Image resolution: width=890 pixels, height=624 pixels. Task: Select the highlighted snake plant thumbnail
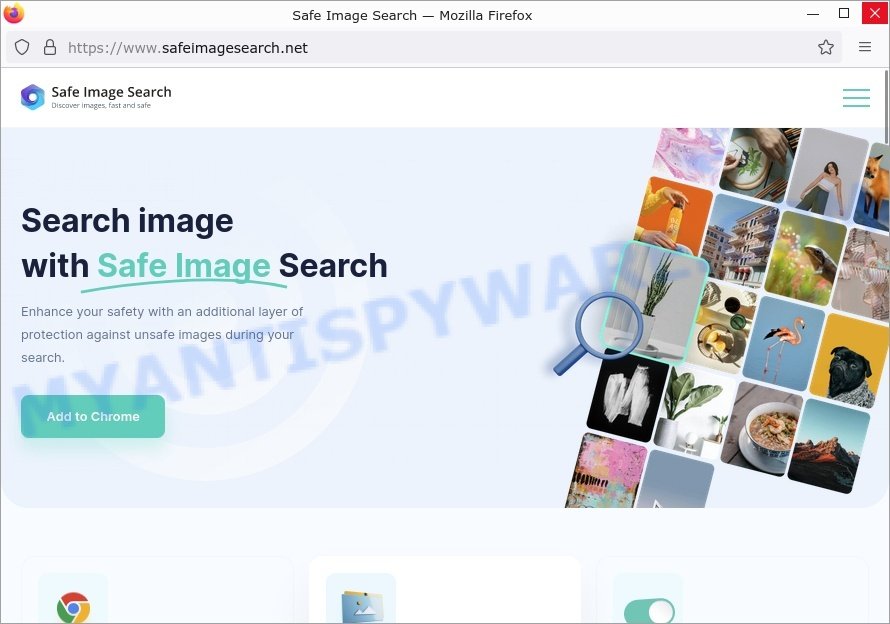656,301
